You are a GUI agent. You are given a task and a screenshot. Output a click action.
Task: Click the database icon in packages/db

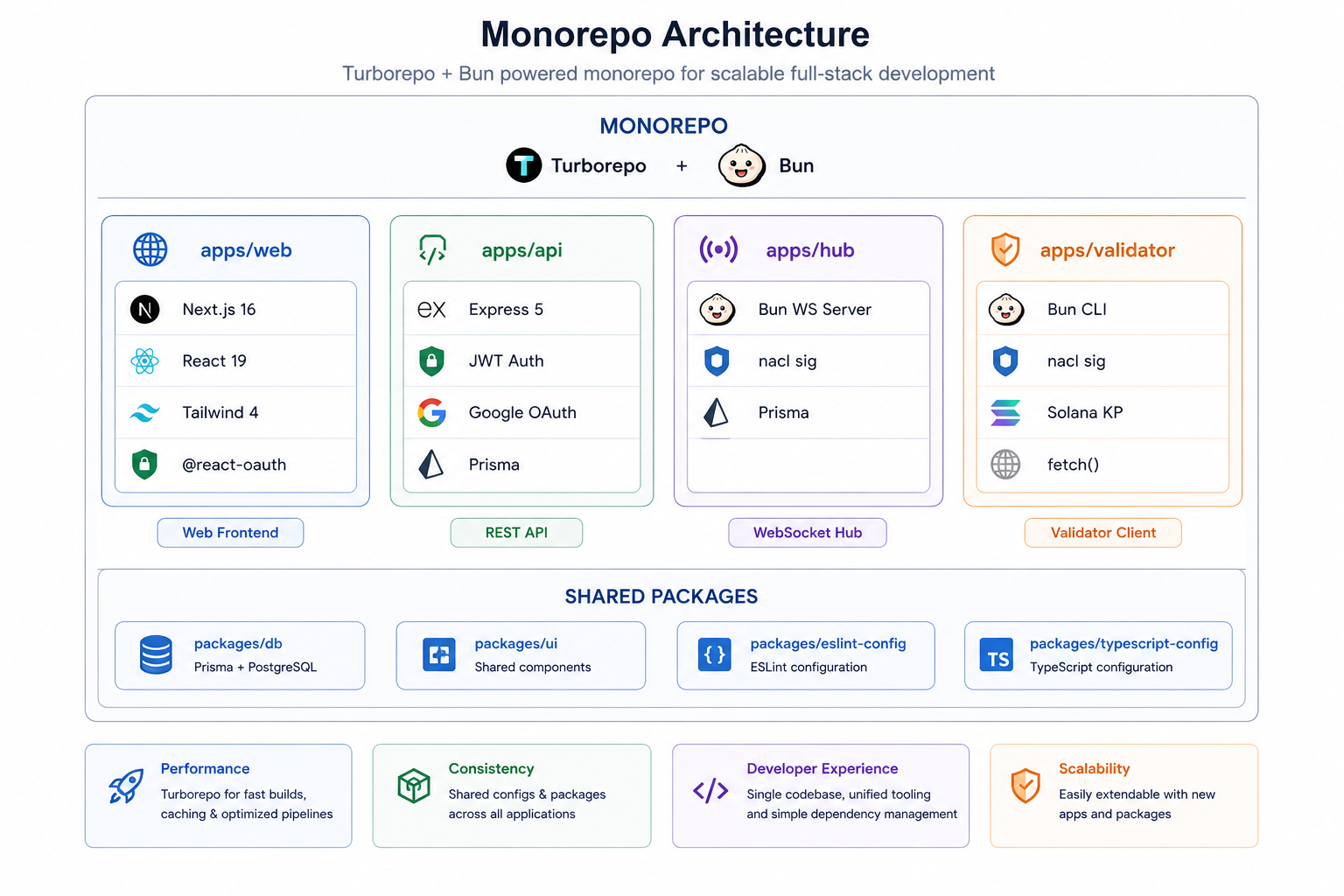[156, 654]
